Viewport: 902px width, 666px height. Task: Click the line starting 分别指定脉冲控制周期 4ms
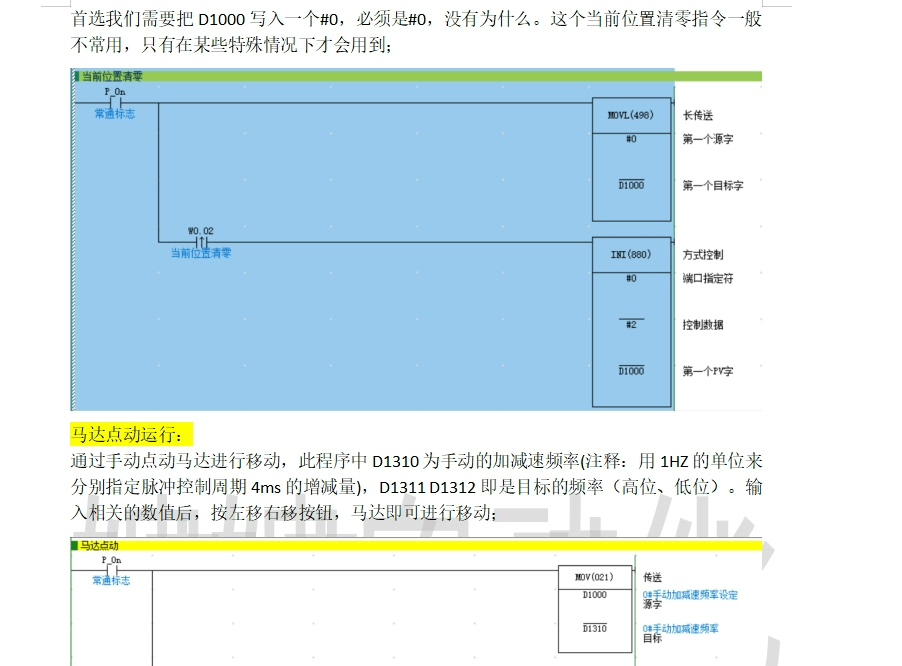point(416,487)
